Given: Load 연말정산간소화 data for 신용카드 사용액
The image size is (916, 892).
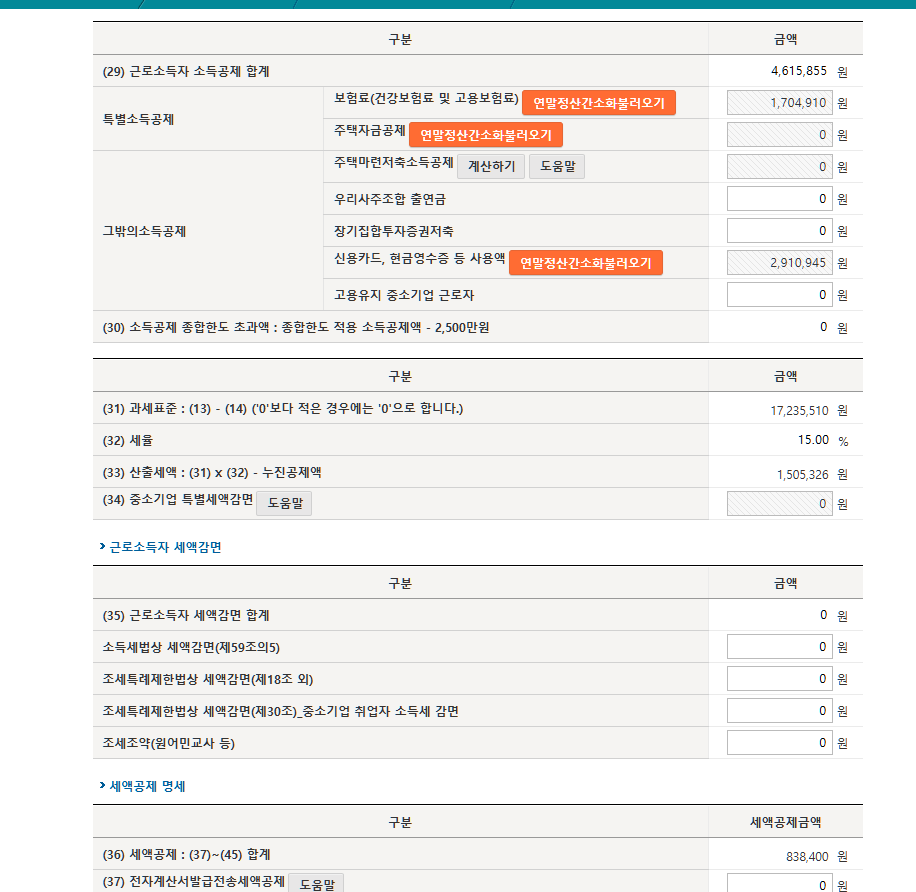Looking at the screenshot, I should (x=585, y=263).
